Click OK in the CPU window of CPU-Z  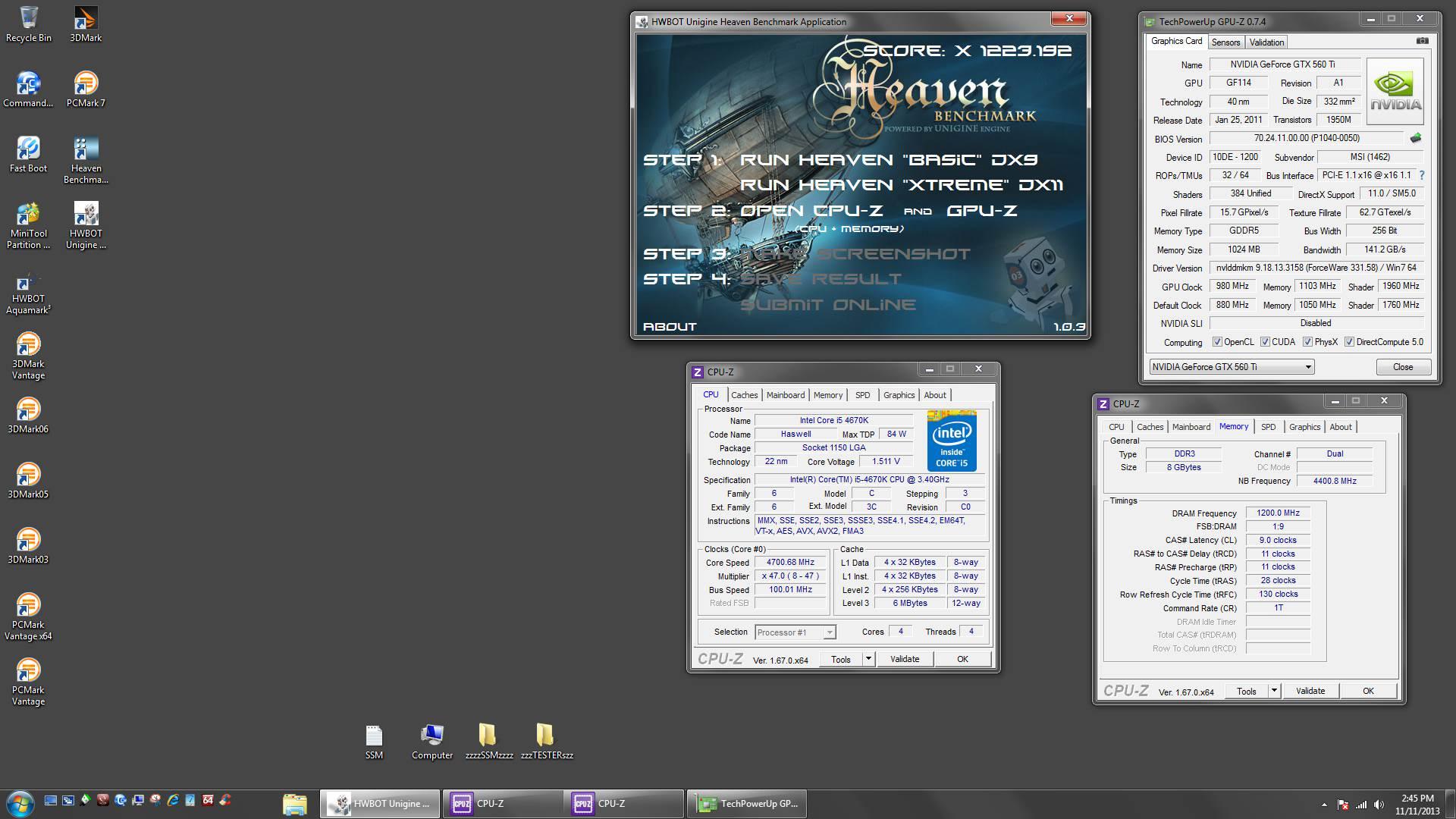pos(962,659)
